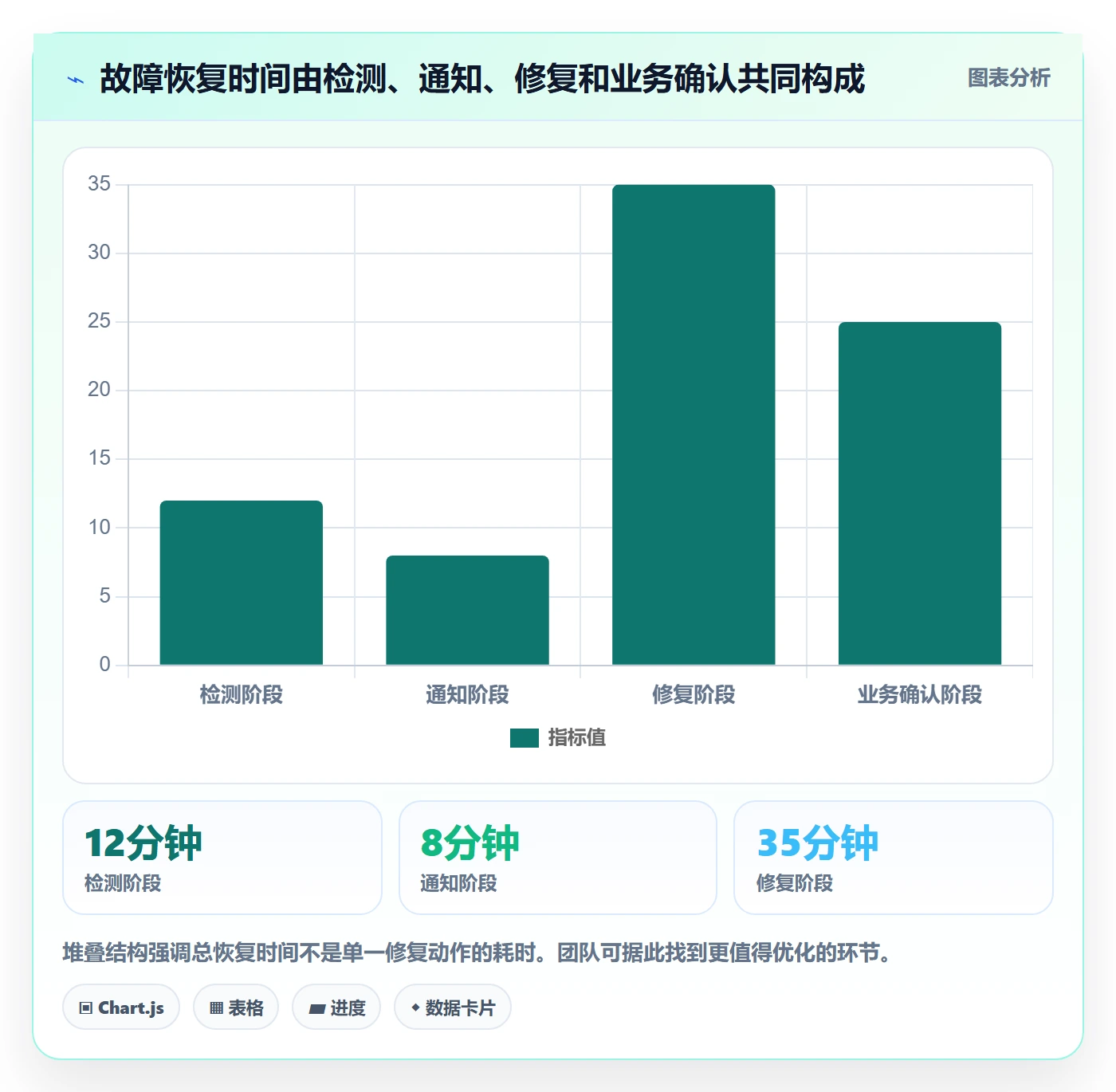This screenshot has width=1116, height=1092.
Task: Click the y-axis value 5
Action: click(x=104, y=596)
